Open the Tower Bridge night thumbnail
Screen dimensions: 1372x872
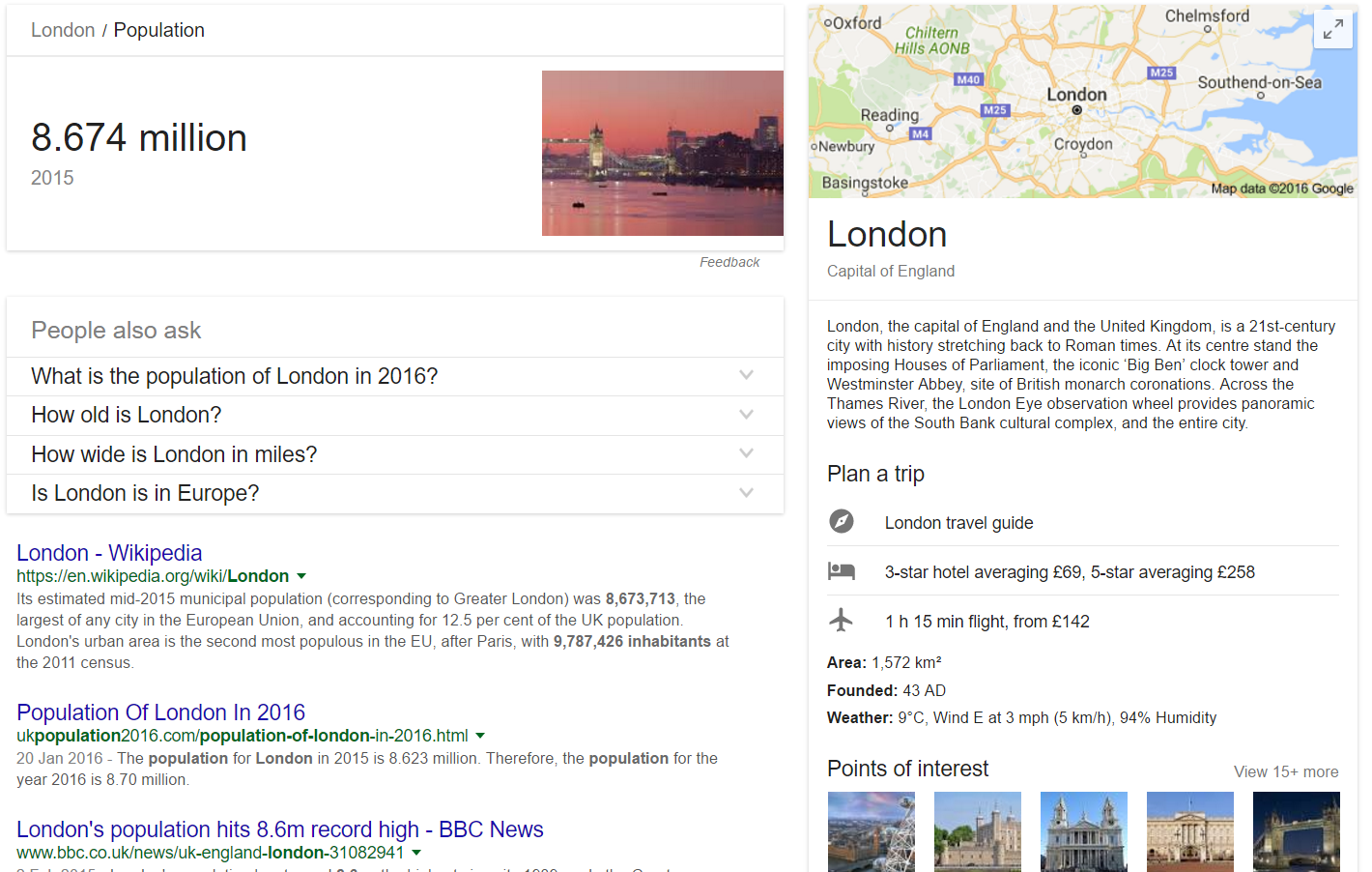(x=1297, y=831)
